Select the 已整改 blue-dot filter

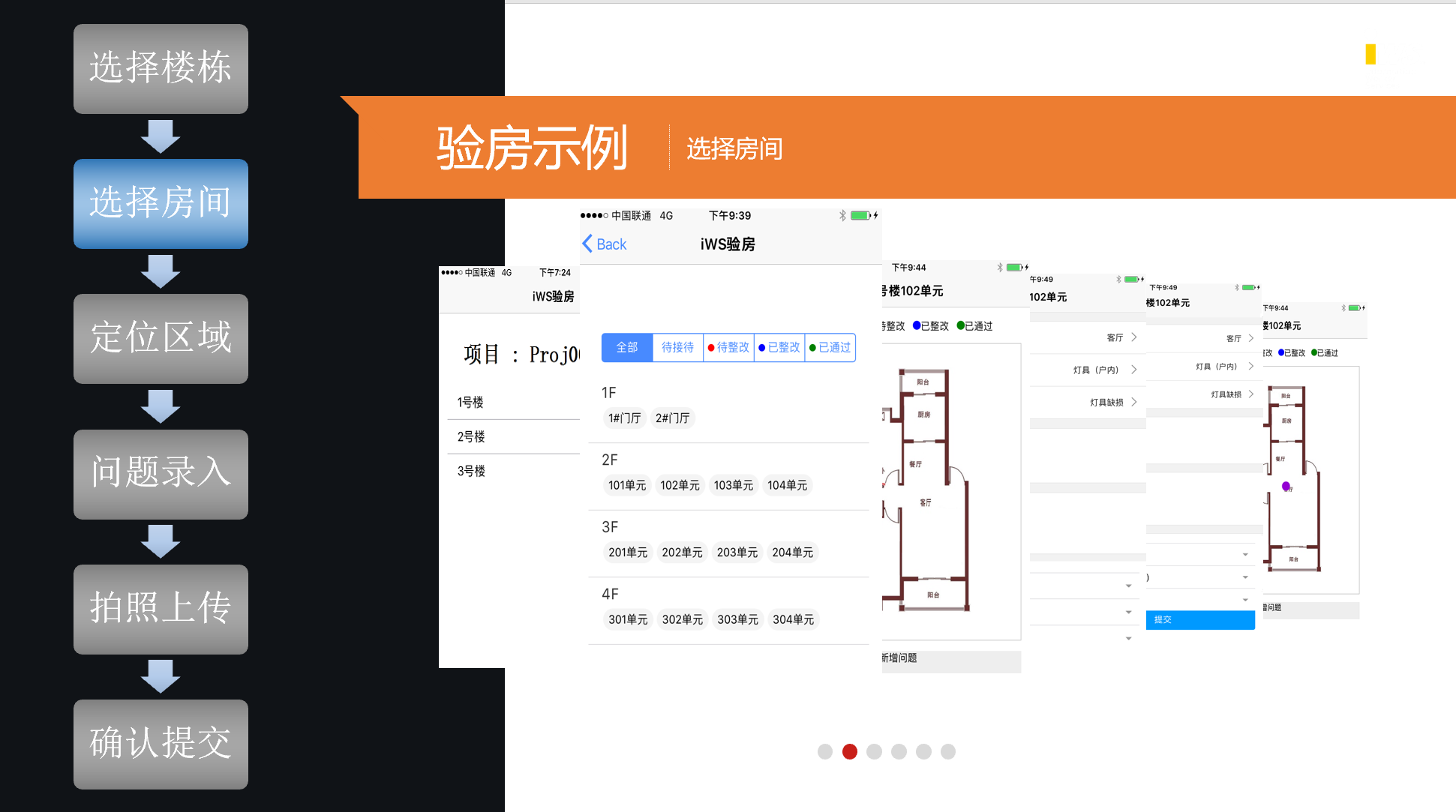coord(779,347)
